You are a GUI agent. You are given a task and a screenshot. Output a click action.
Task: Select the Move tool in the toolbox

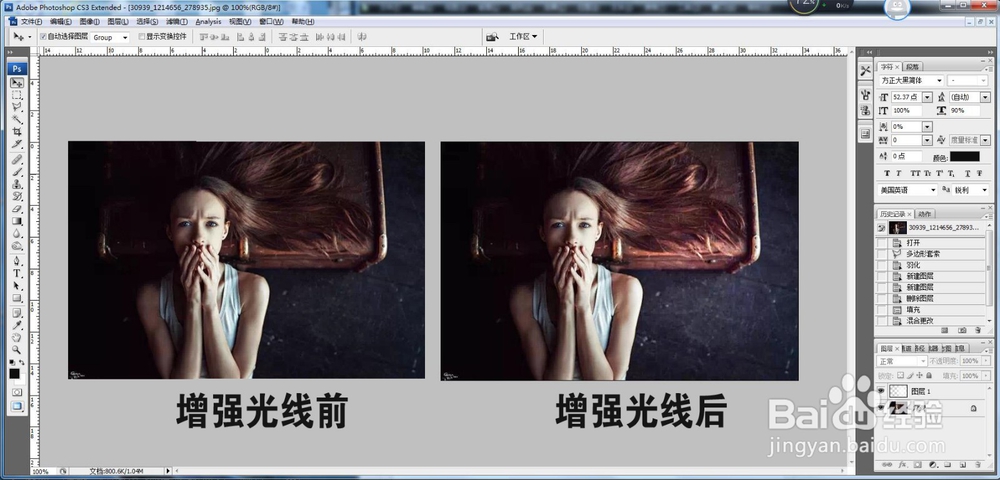[17, 83]
